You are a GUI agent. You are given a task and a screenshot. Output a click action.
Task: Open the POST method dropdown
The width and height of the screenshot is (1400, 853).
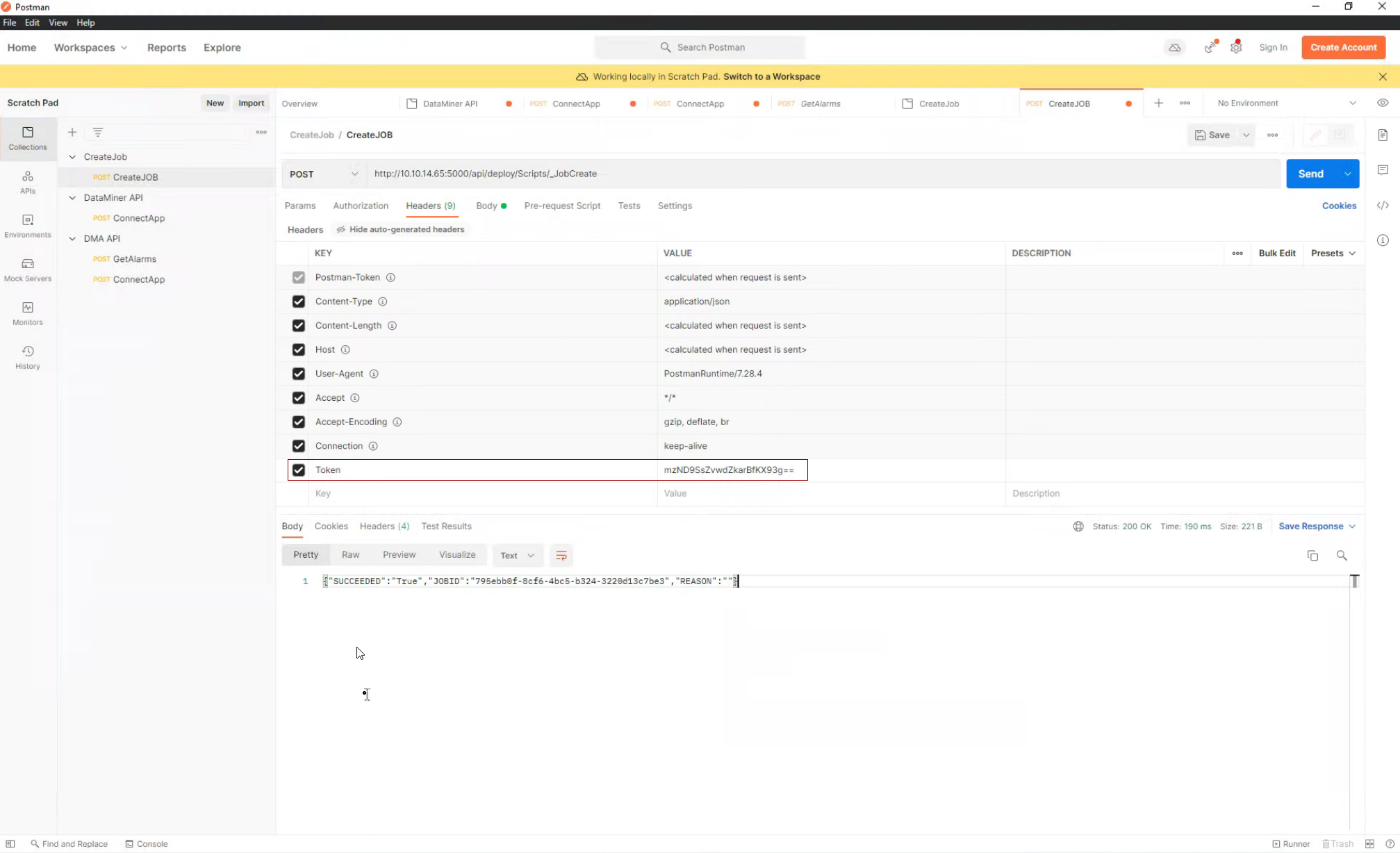324,174
